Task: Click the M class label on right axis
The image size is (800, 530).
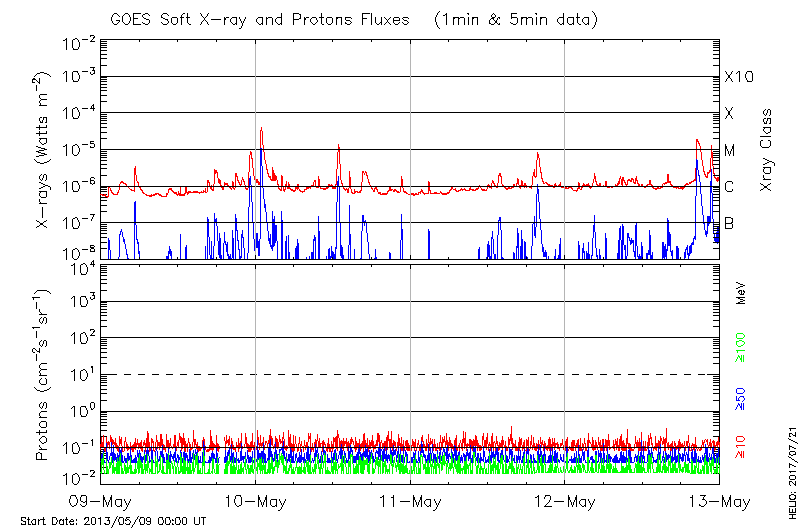Action: [730, 151]
